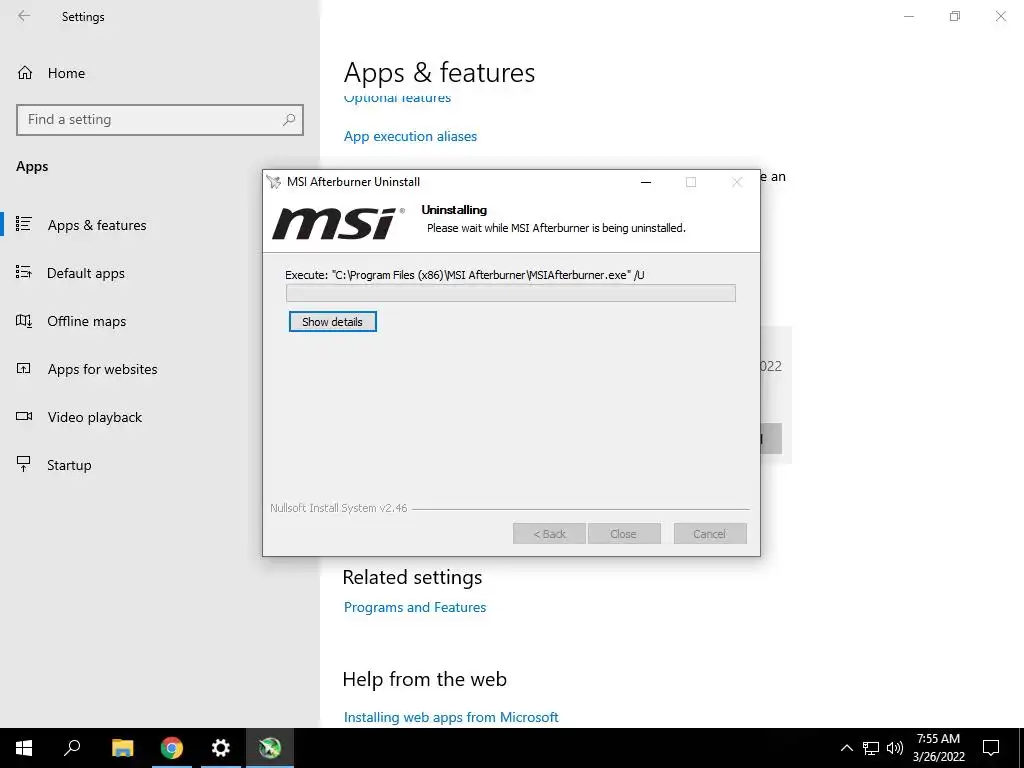Click the MSI Afterburner title bar plane icon
The height and width of the screenshot is (768, 1024).
coord(274,182)
